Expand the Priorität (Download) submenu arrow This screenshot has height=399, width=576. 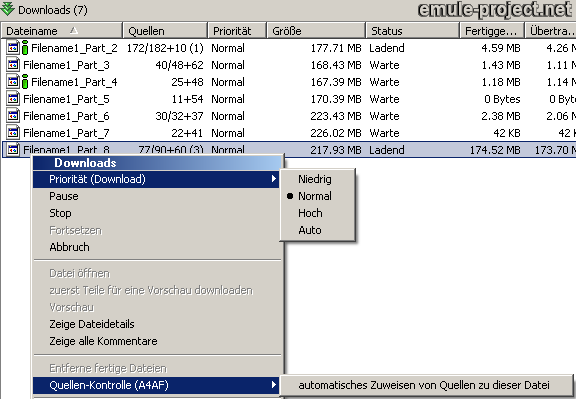(273, 179)
